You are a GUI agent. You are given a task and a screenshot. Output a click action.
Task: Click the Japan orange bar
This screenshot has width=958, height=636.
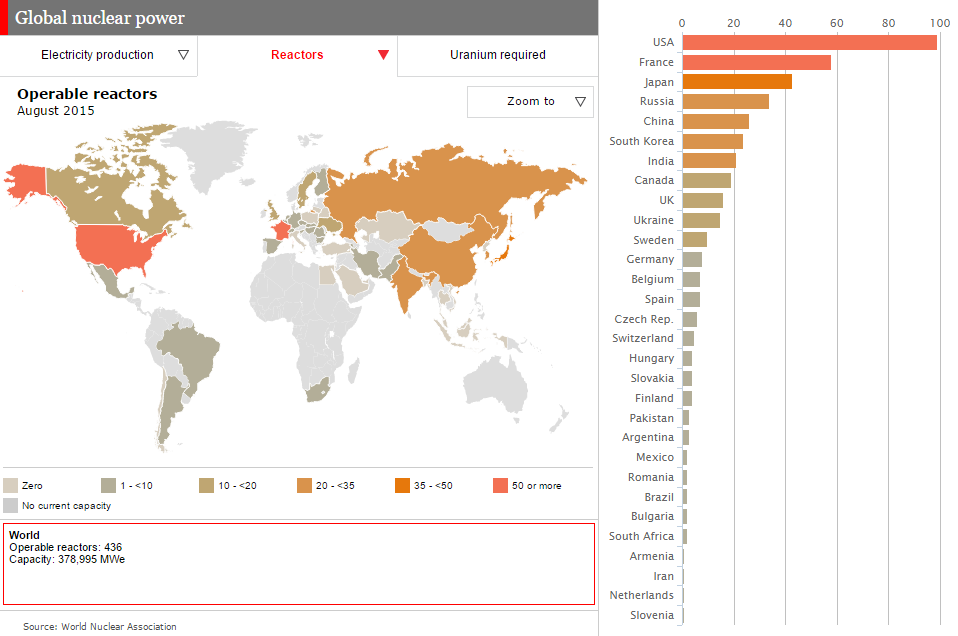click(x=737, y=82)
